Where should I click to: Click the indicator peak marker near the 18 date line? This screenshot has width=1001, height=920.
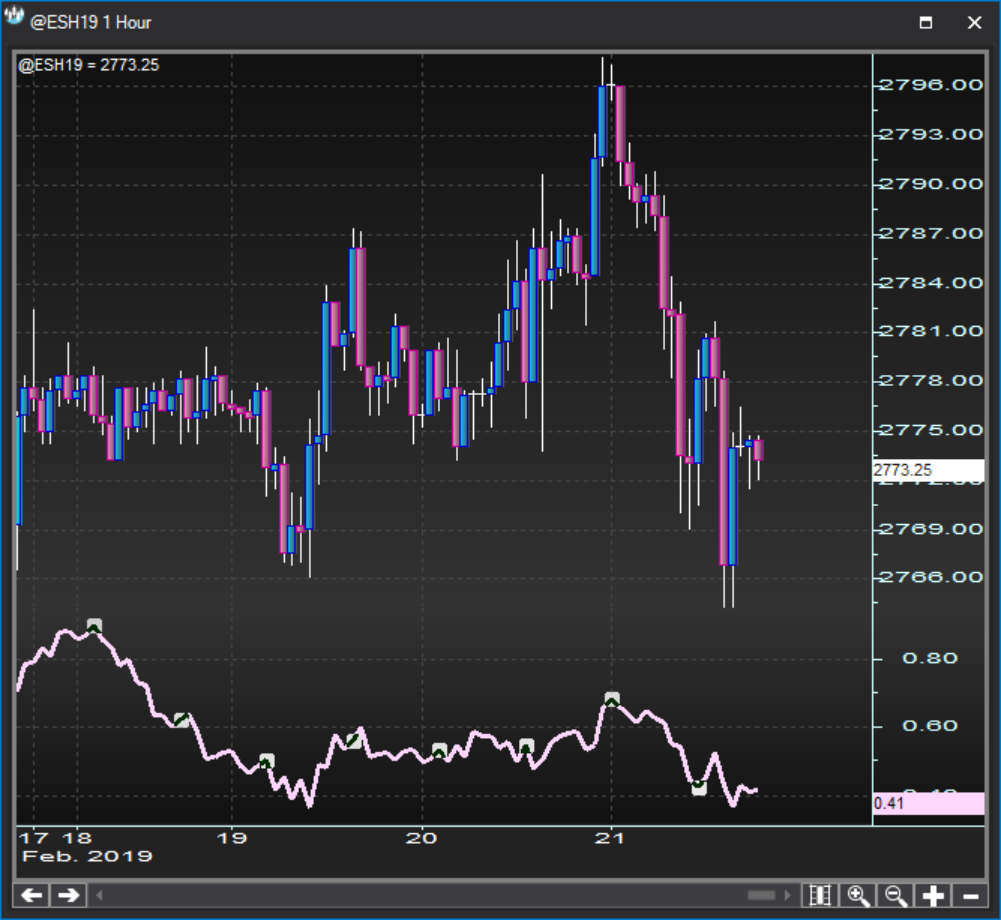pyautogui.click(x=94, y=626)
